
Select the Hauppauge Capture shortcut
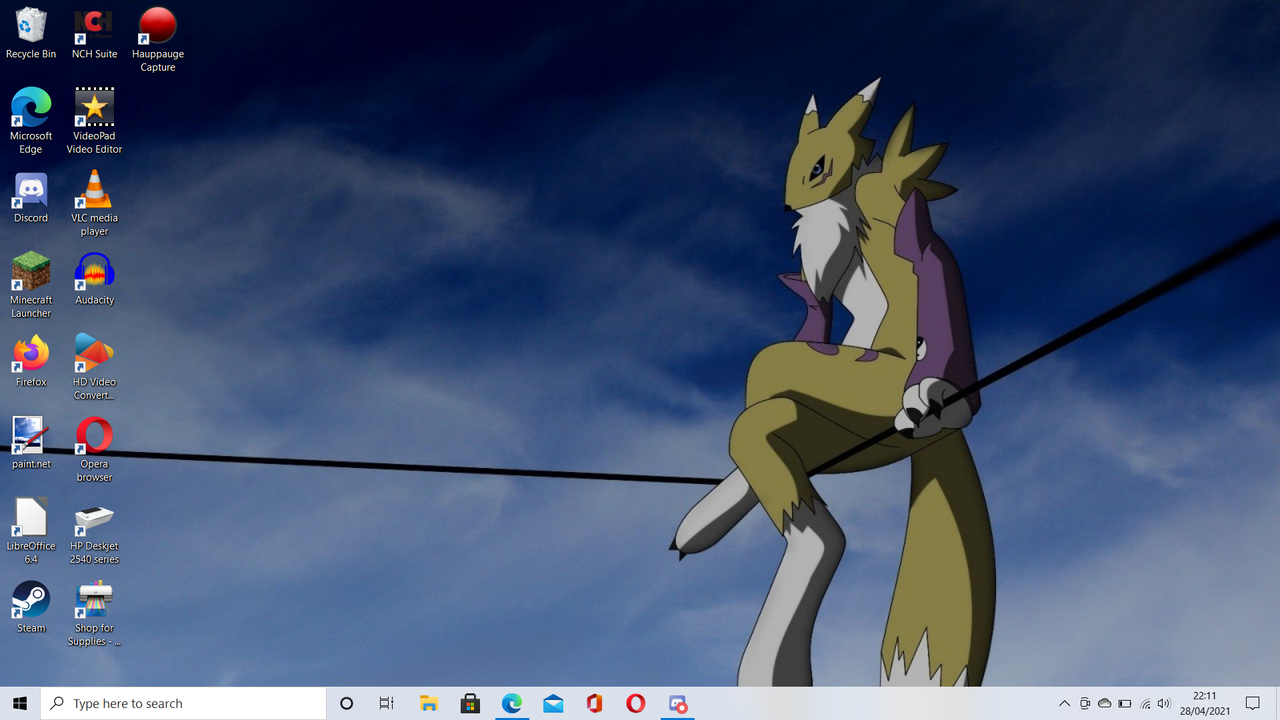158,40
